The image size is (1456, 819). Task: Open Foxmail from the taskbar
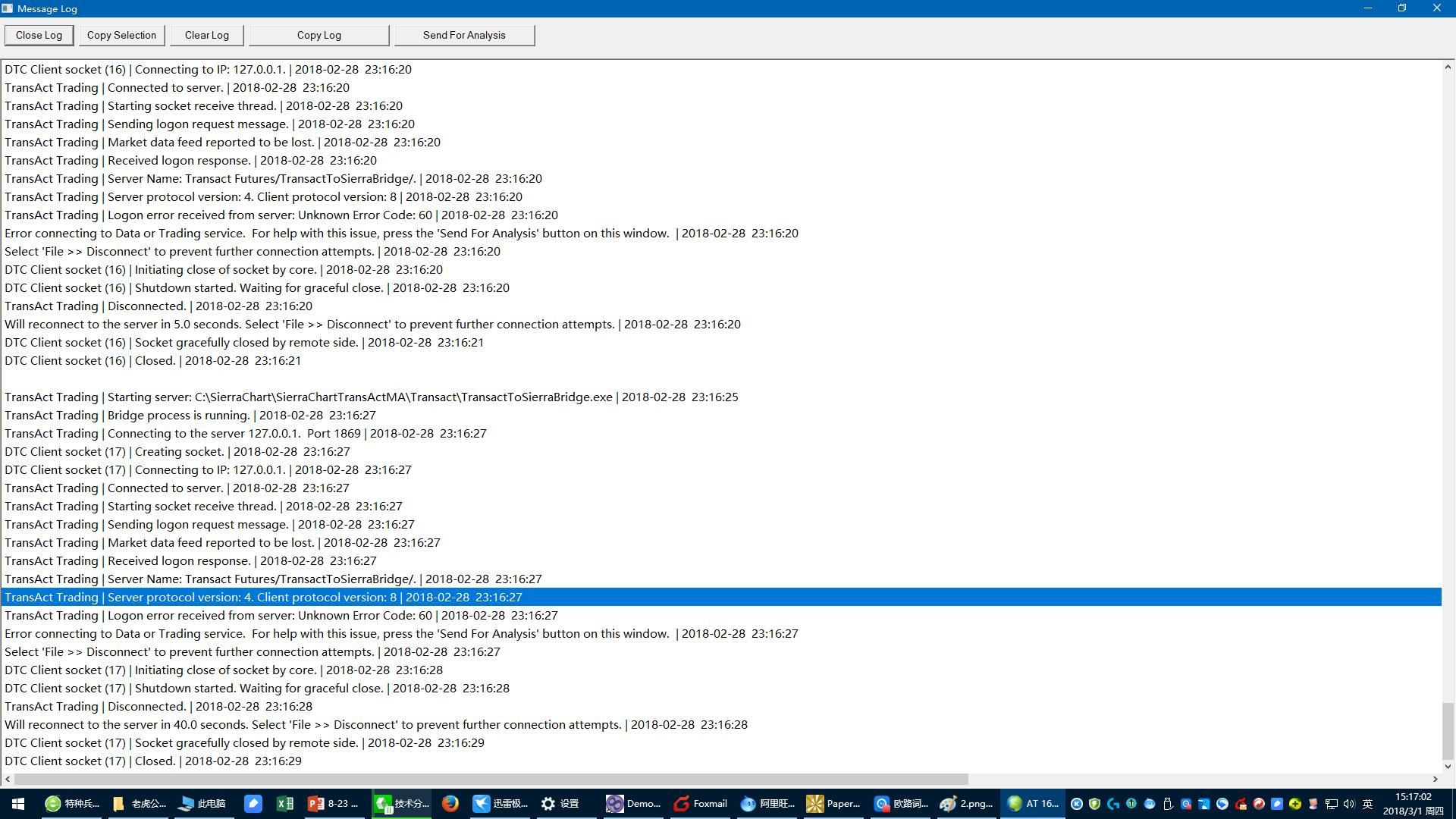[x=701, y=804]
